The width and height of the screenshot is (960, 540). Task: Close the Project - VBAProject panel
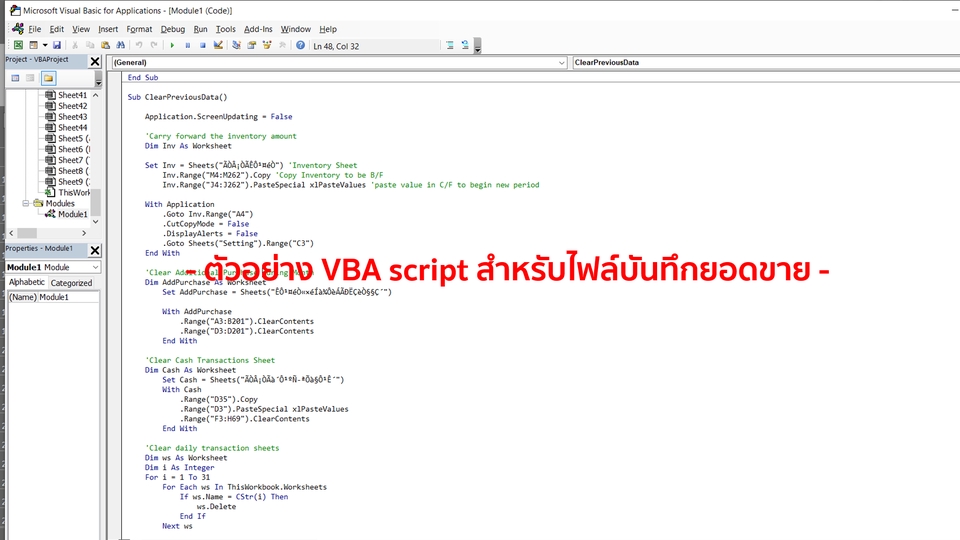(x=95, y=61)
